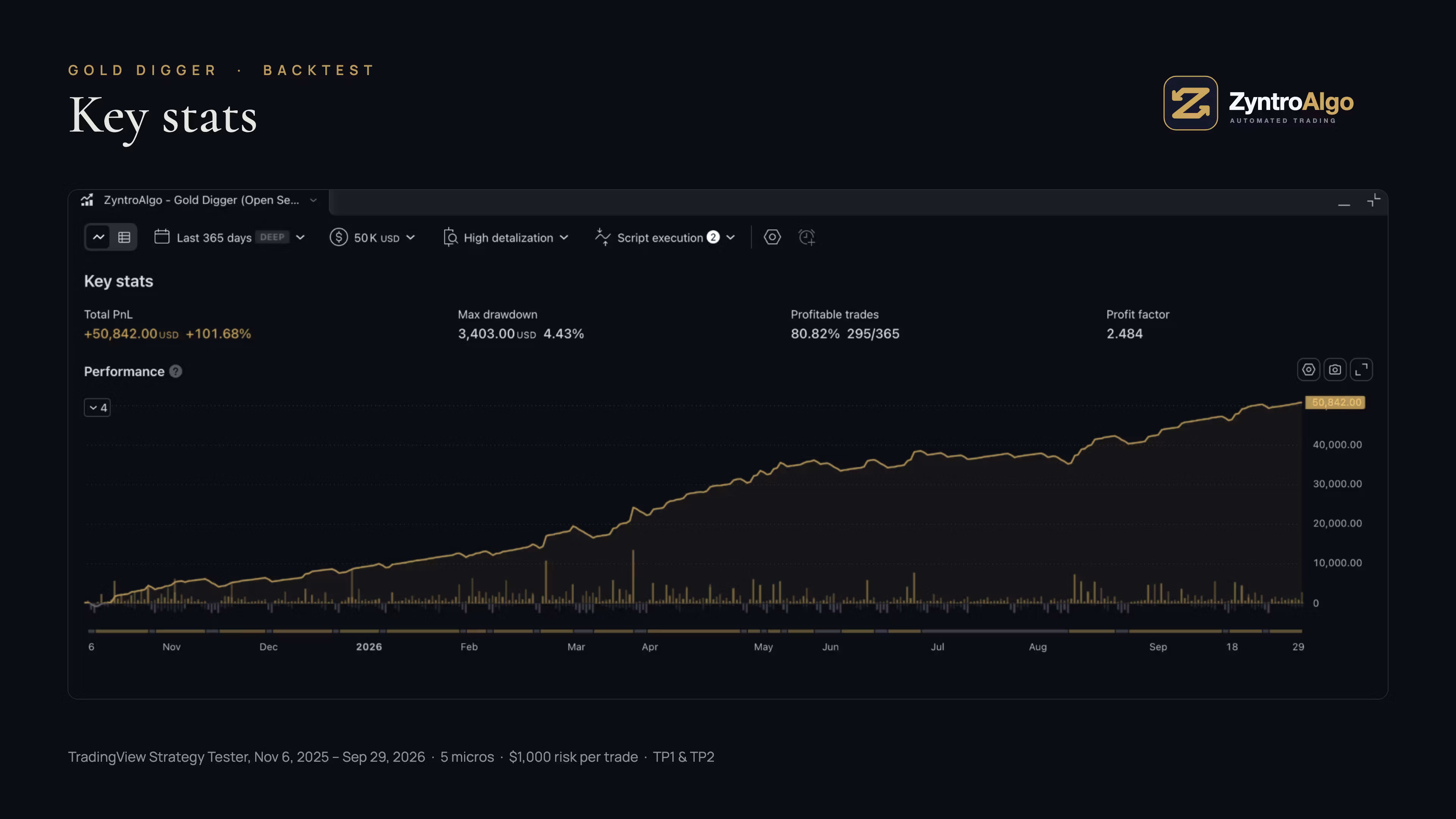The height and width of the screenshot is (819, 1456).
Task: Click the Profit factor 2.484 value
Action: [x=1124, y=334]
